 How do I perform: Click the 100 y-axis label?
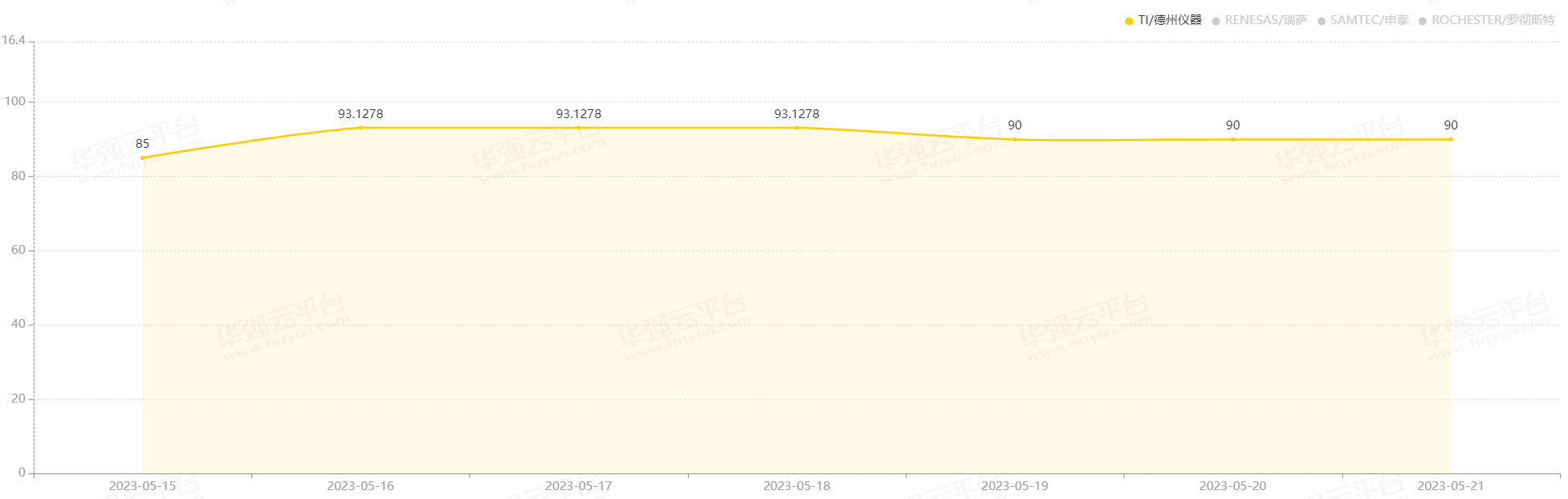click(15, 101)
